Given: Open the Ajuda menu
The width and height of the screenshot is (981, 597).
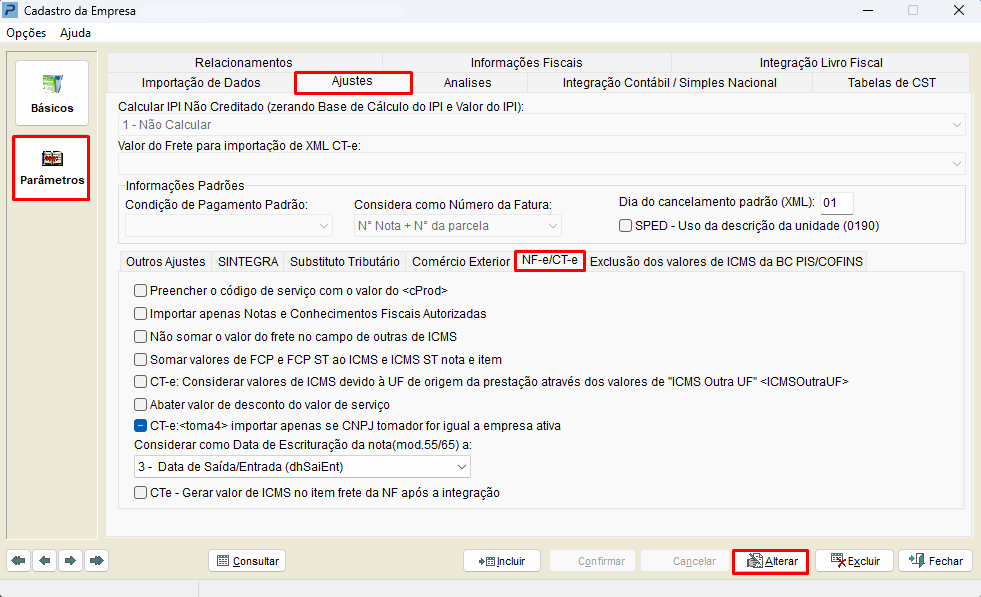Looking at the screenshot, I should 76,33.
